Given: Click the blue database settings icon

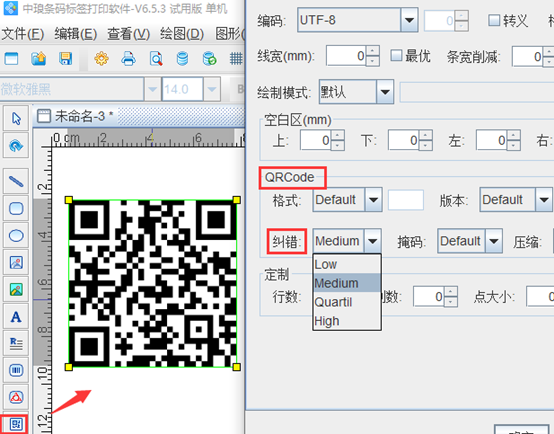Looking at the screenshot, I should [x=182, y=58].
